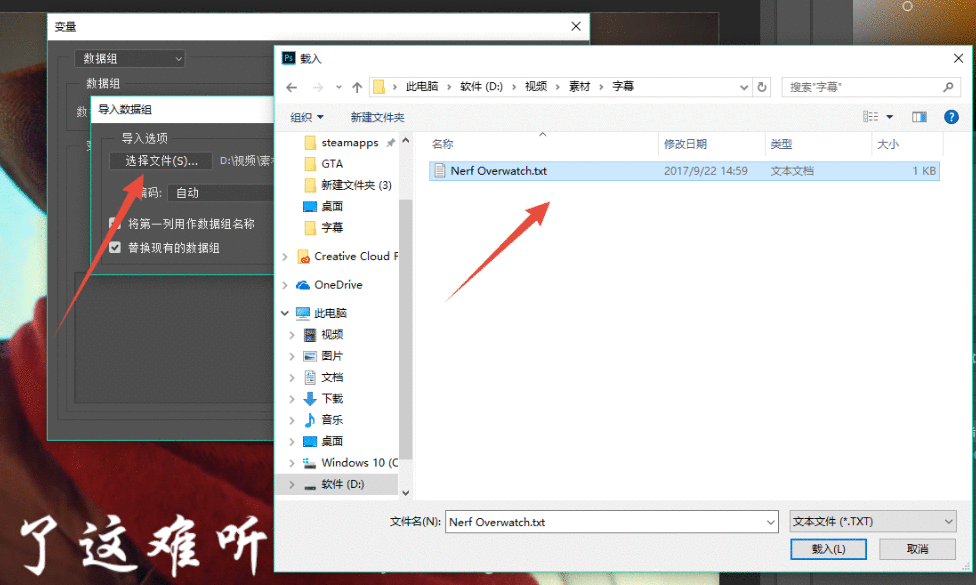Refresh the folder view
The width and height of the screenshot is (976, 585).
click(761, 87)
